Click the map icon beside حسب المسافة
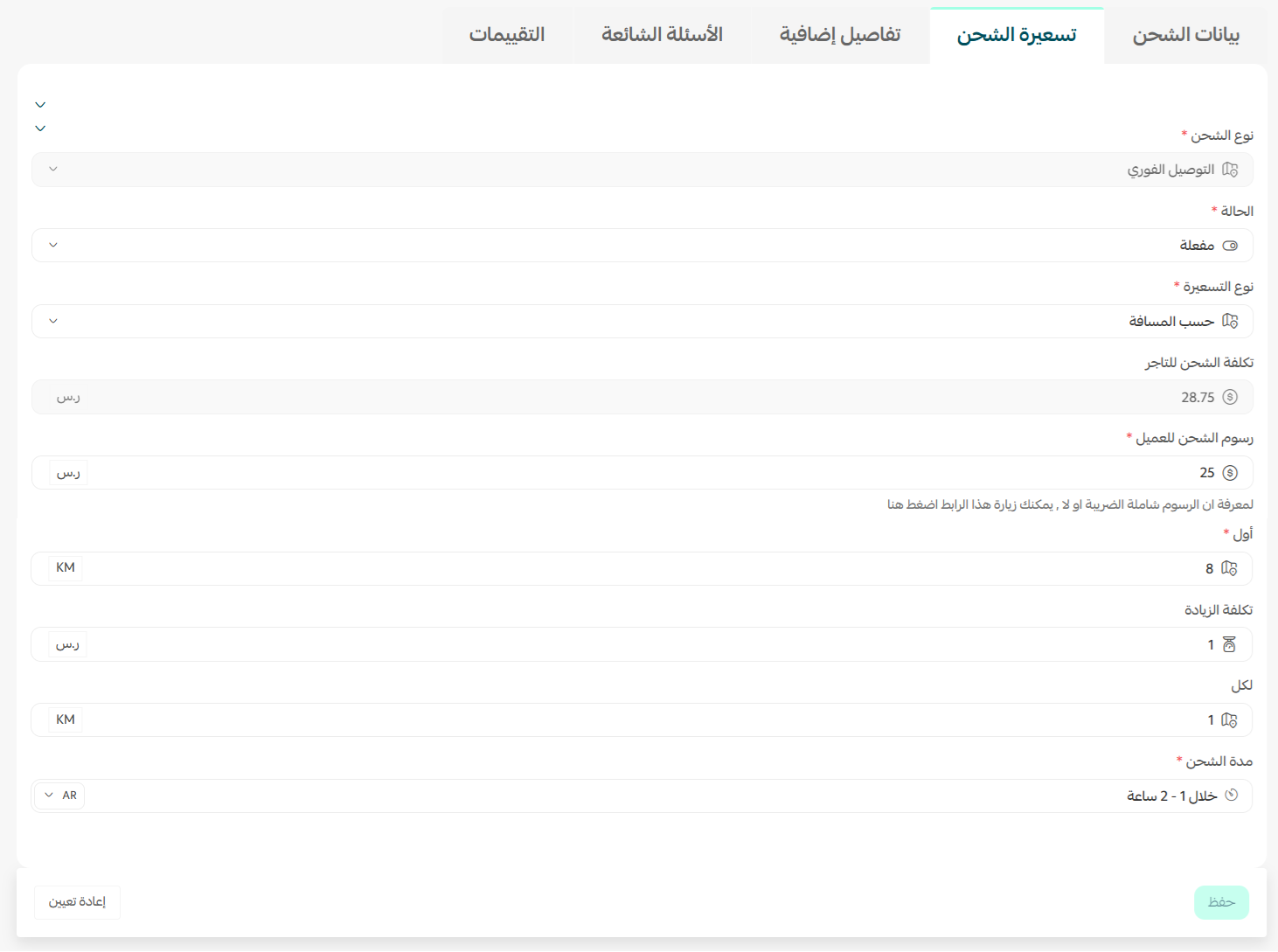1278x952 pixels. point(1230,321)
